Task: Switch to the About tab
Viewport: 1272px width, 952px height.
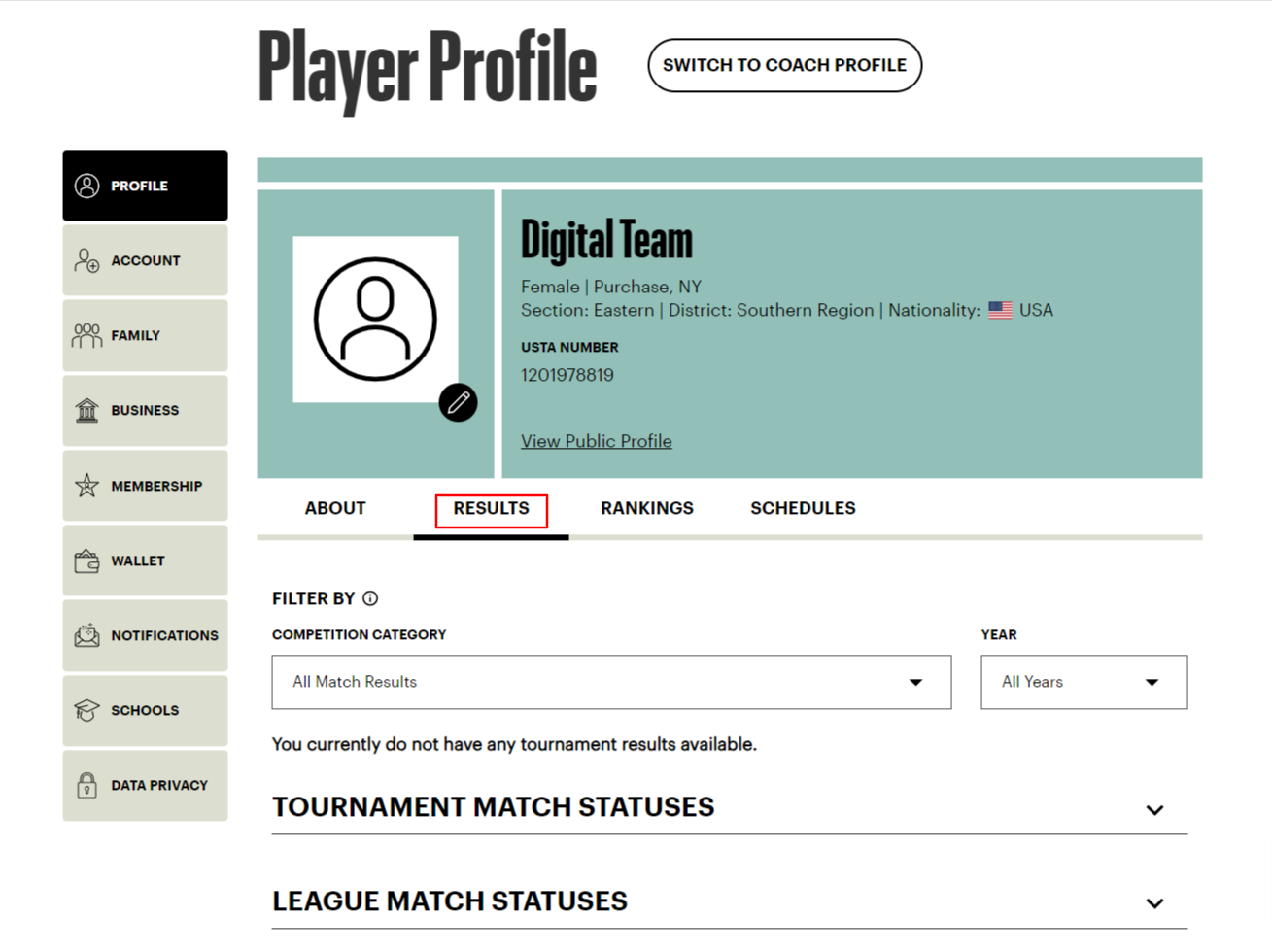Action: [335, 508]
